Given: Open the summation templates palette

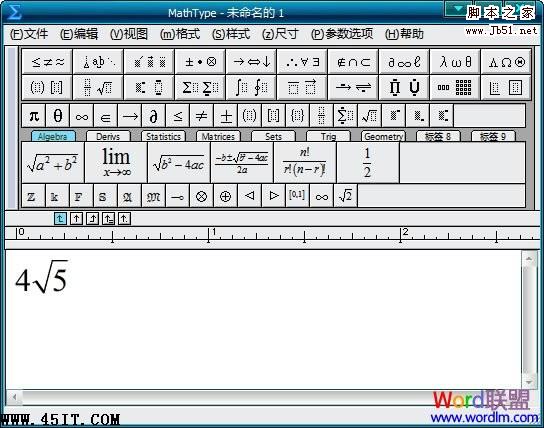Looking at the screenshot, I should coord(200,87).
